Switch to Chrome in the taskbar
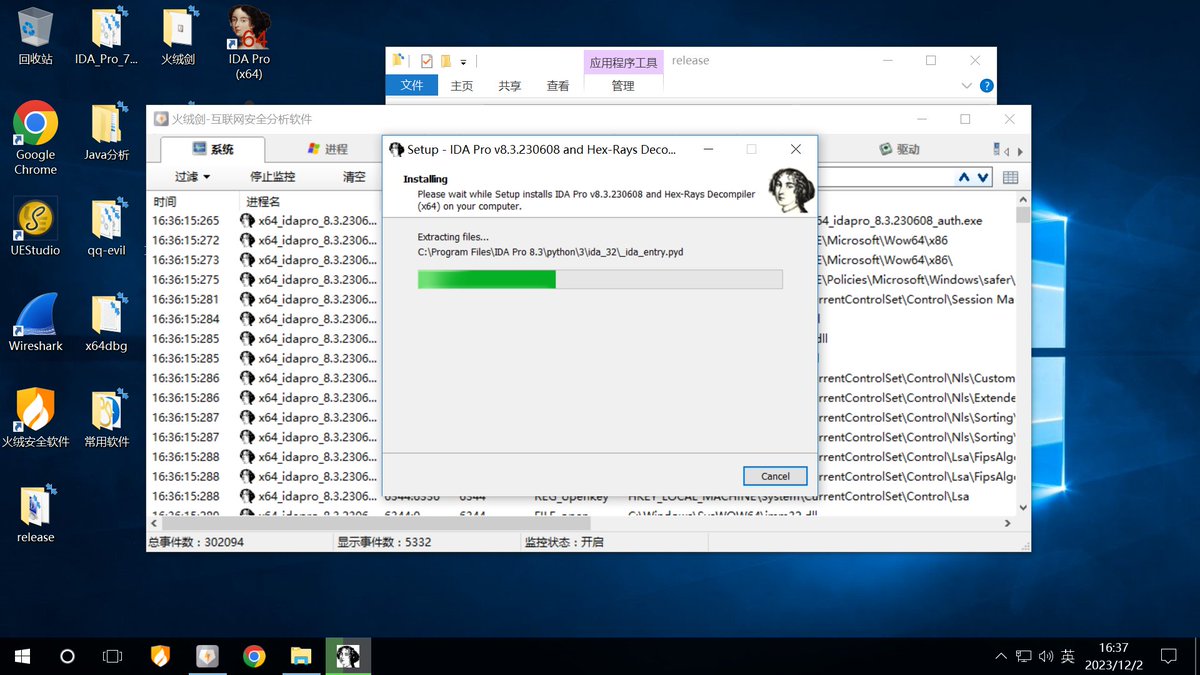 point(254,656)
